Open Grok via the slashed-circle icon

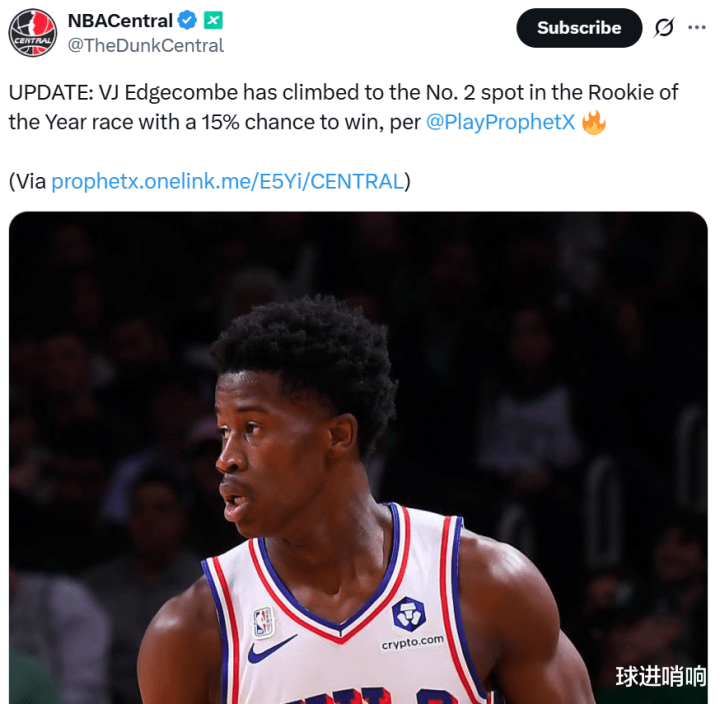(x=664, y=28)
